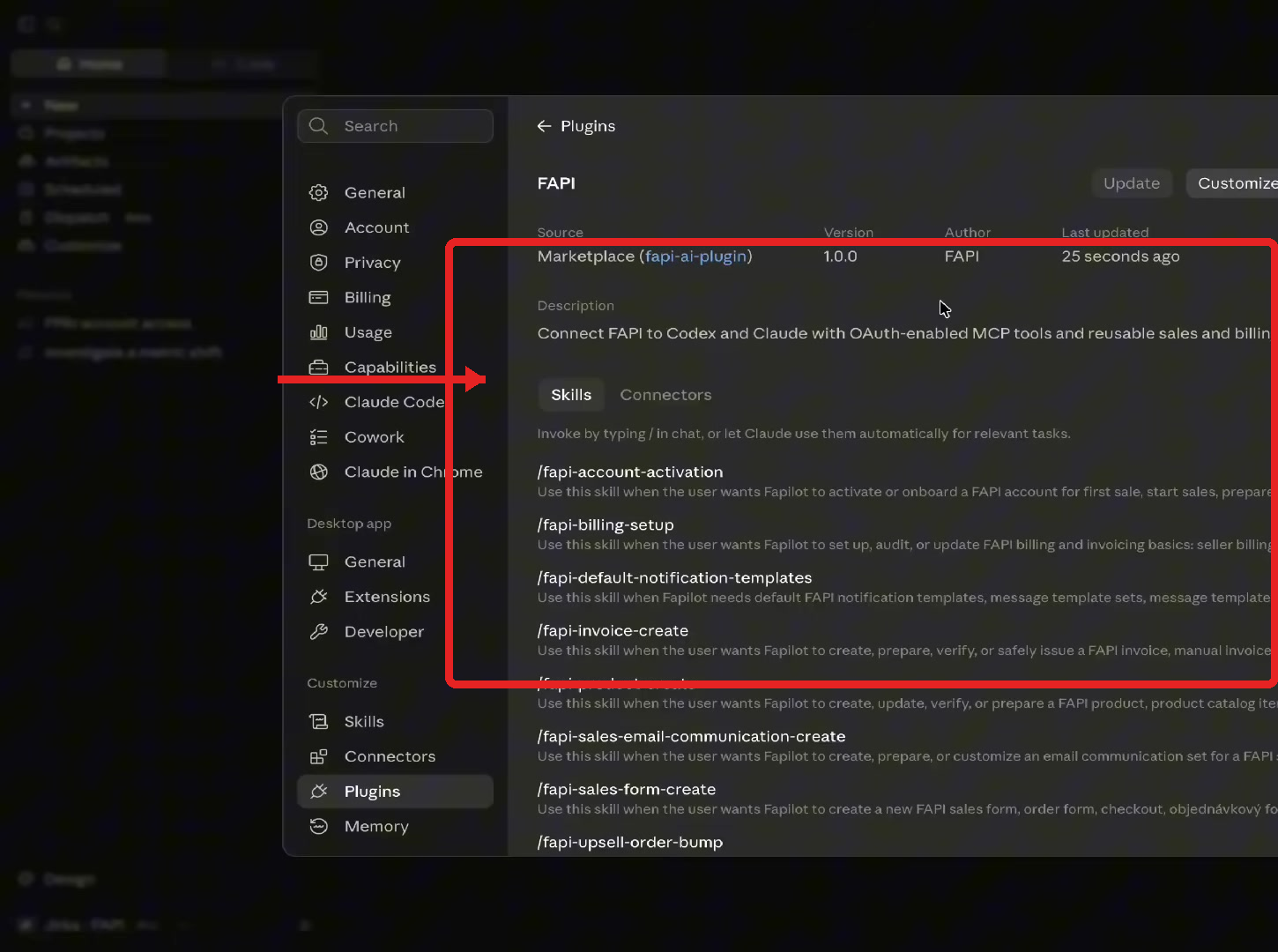Switch to the Skills tab in FAPI plugin
Screen dimensions: 1278x952
pyautogui.click(x=571, y=395)
